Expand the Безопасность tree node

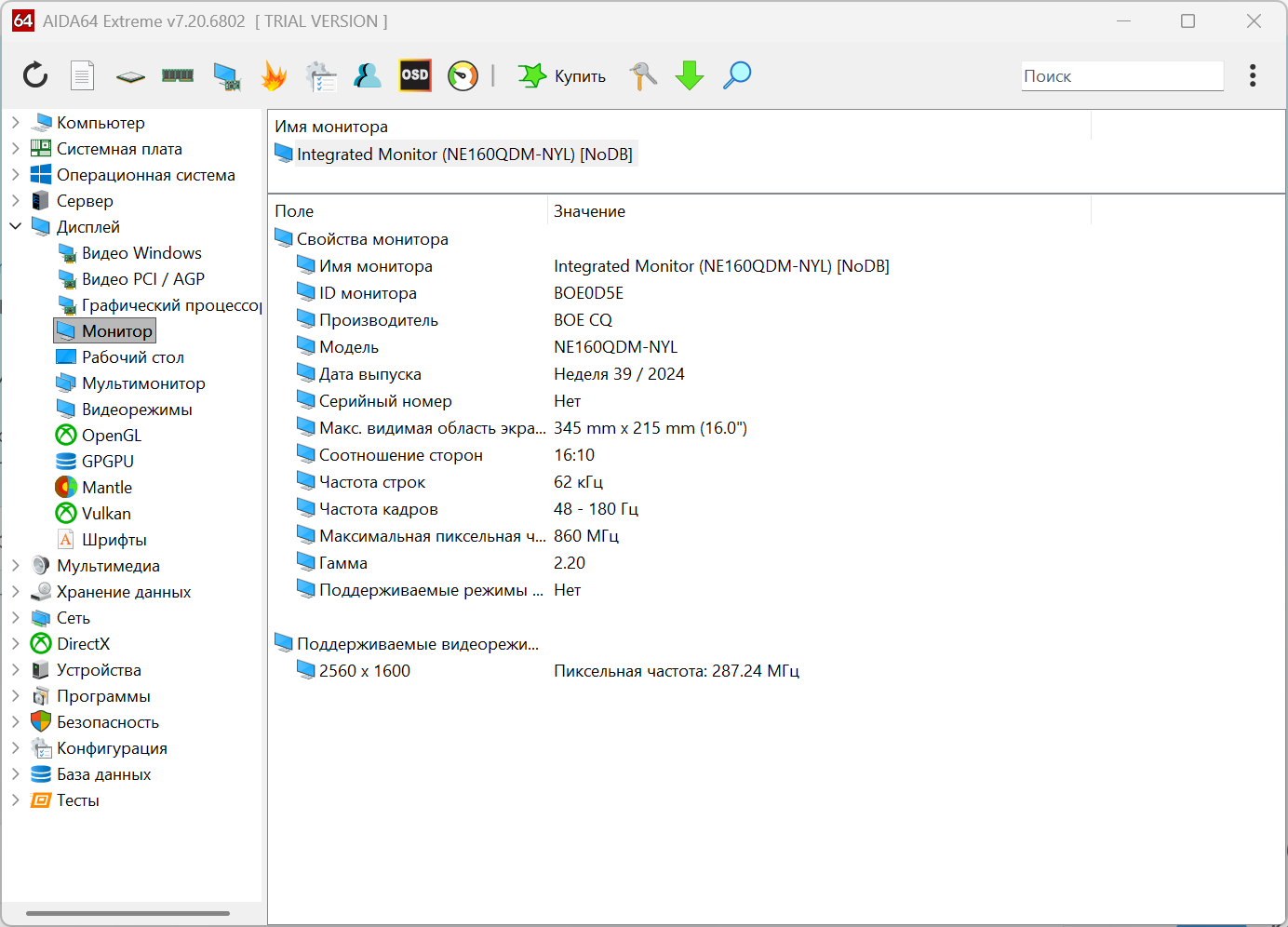click(15, 721)
